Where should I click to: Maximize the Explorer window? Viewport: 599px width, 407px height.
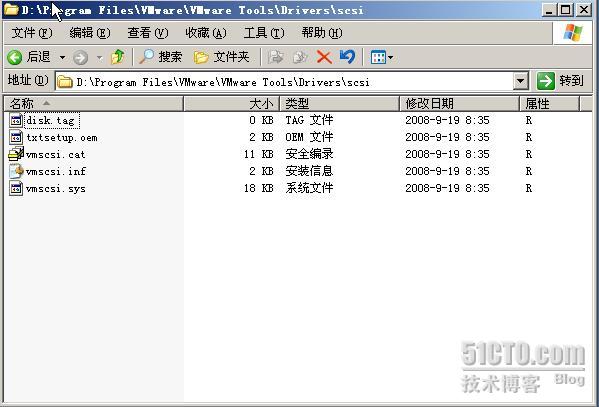[566, 10]
